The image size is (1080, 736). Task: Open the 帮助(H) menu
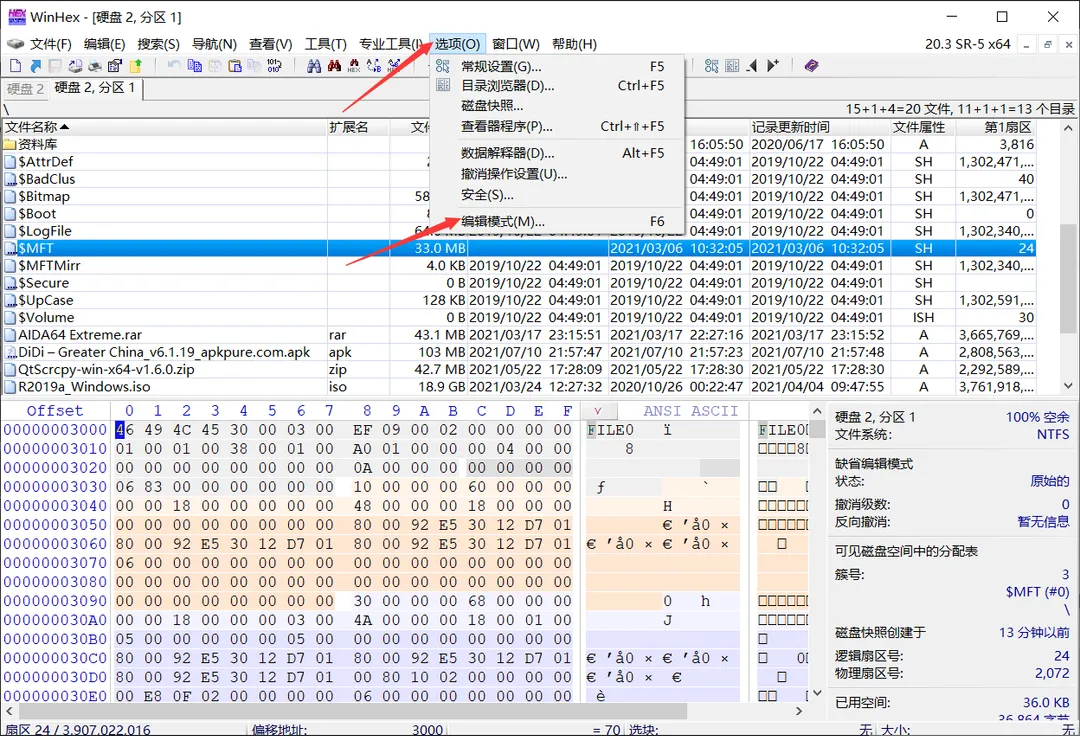[x=574, y=44]
